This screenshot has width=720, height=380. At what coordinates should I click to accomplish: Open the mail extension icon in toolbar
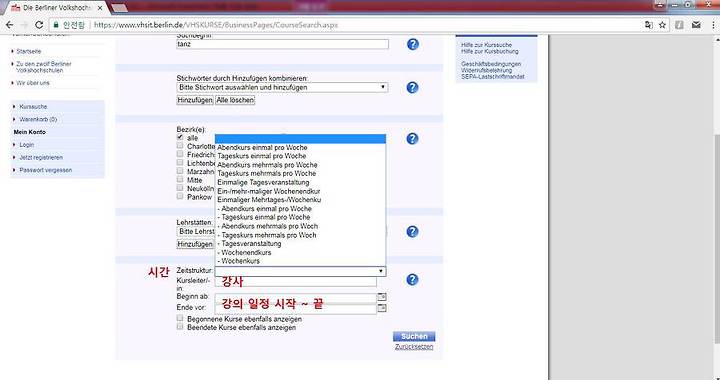(x=696, y=25)
